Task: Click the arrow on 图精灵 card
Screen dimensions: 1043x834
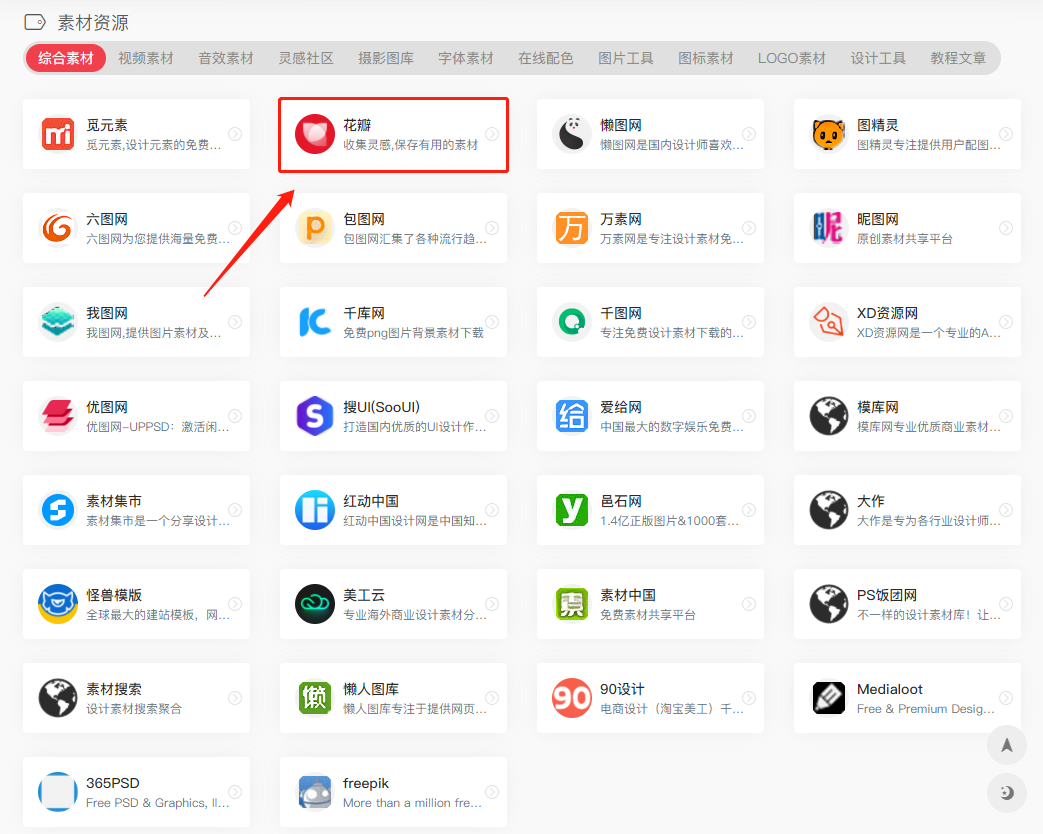Action: (x=1006, y=134)
